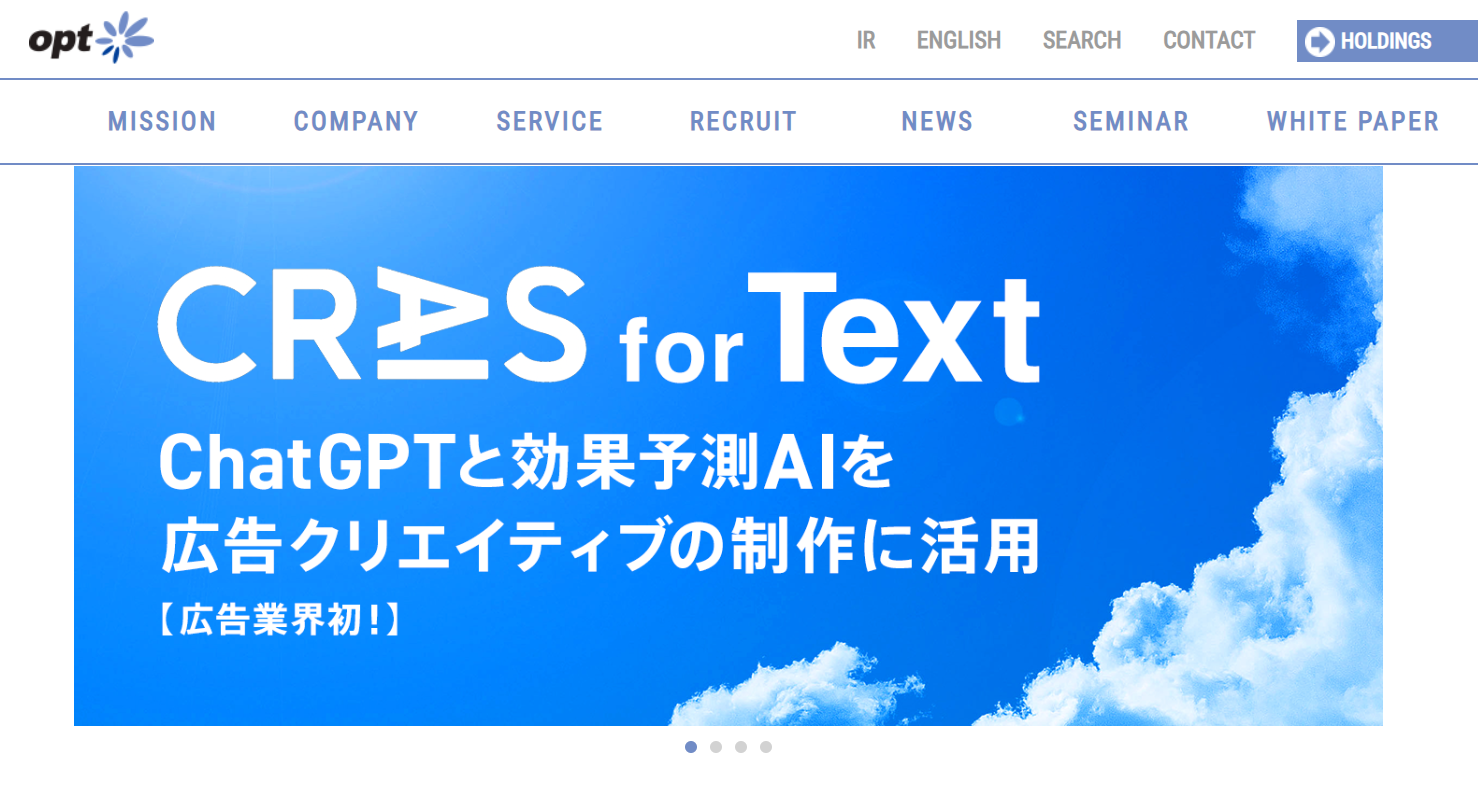Open the NEWS menu item
Viewport: 1478px width, 806px height.
(x=937, y=122)
